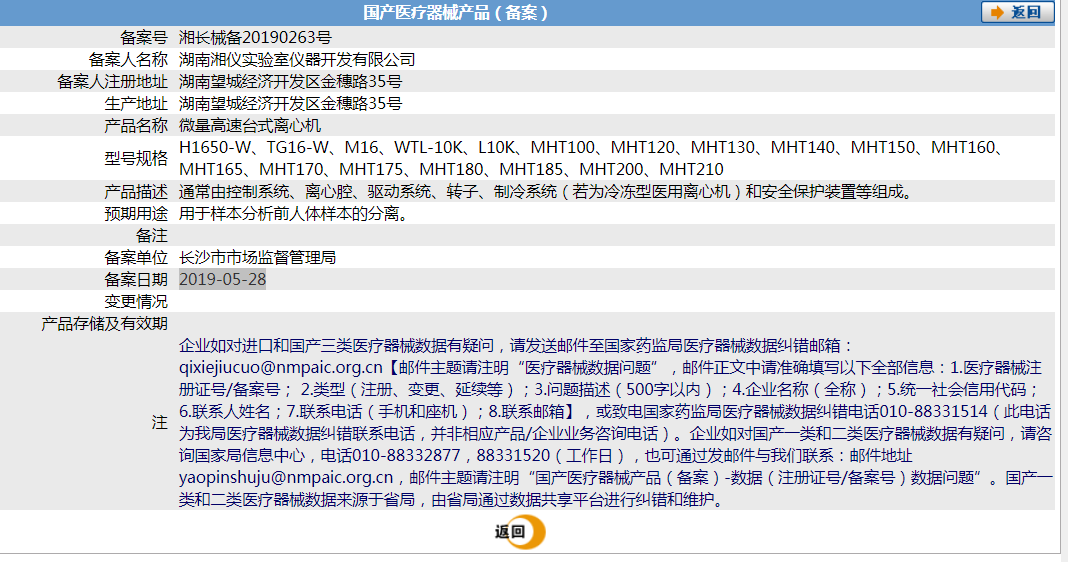The width and height of the screenshot is (1068, 562).
Task: Click the highlighted date 2019-05-28
Action: pyautogui.click(x=223, y=279)
